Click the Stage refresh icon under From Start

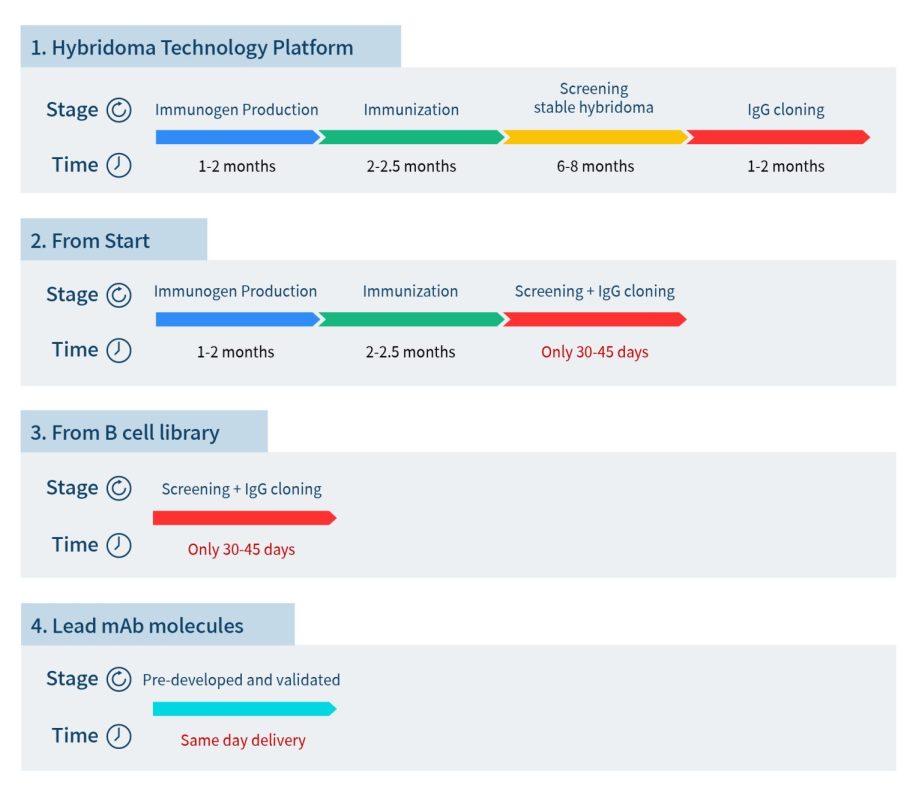(x=119, y=295)
